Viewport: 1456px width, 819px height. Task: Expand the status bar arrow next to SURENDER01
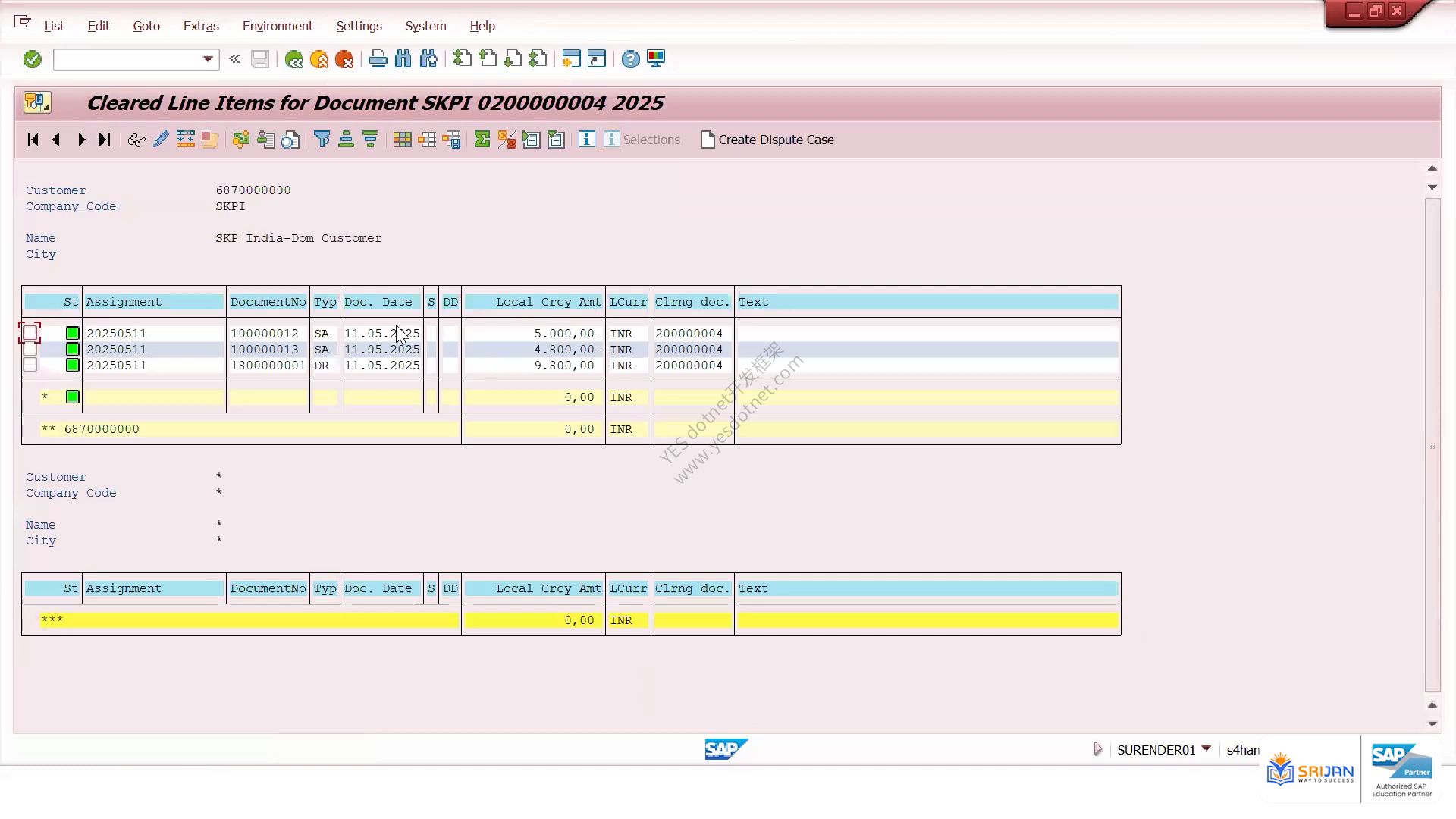click(1097, 749)
